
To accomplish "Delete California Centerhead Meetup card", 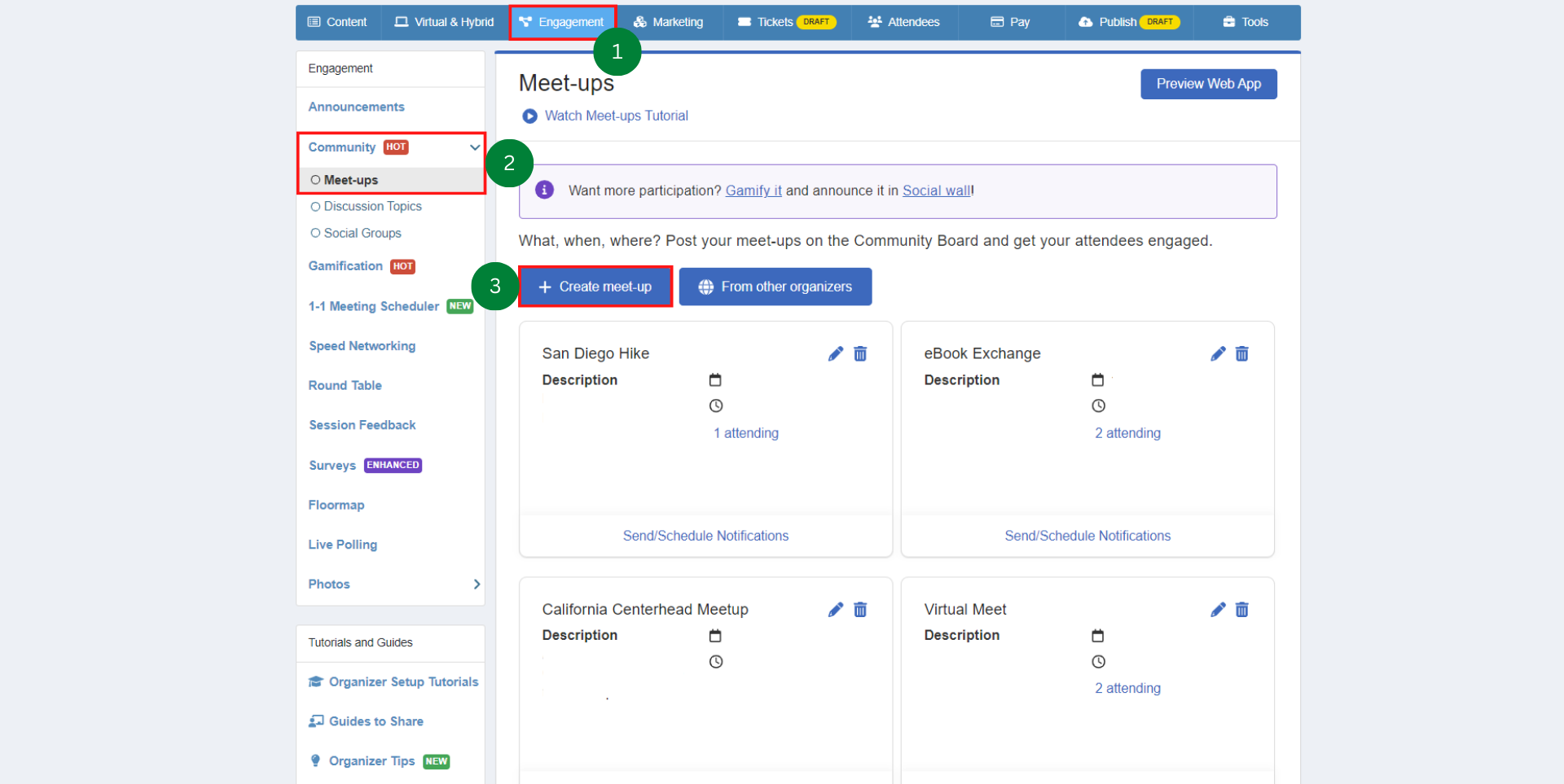I will click(x=860, y=610).
